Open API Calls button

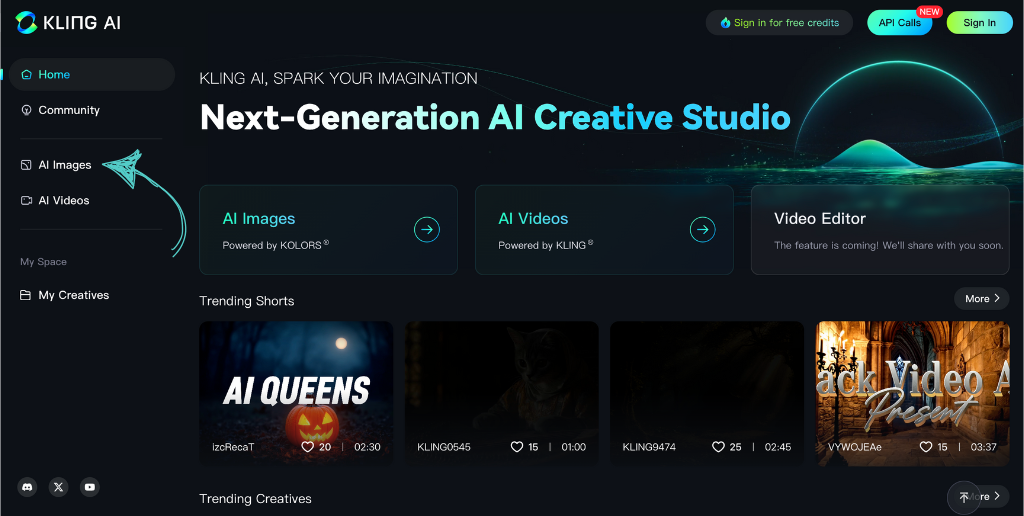tap(899, 23)
